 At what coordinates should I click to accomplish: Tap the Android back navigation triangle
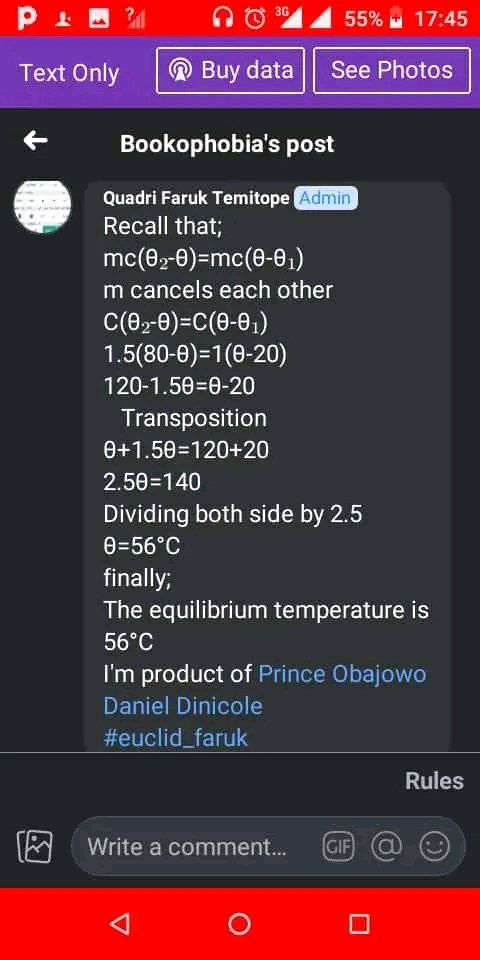coord(121,923)
